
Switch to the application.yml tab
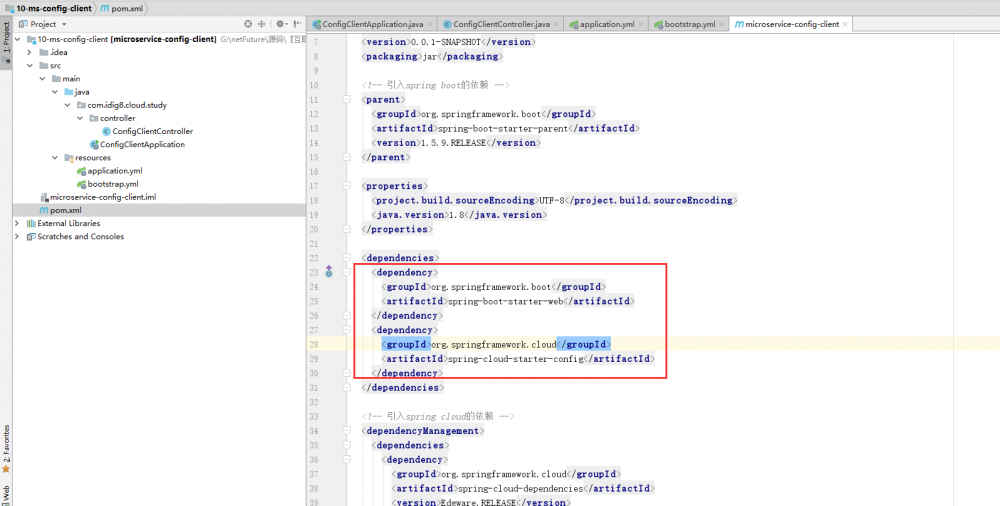[x=603, y=23]
